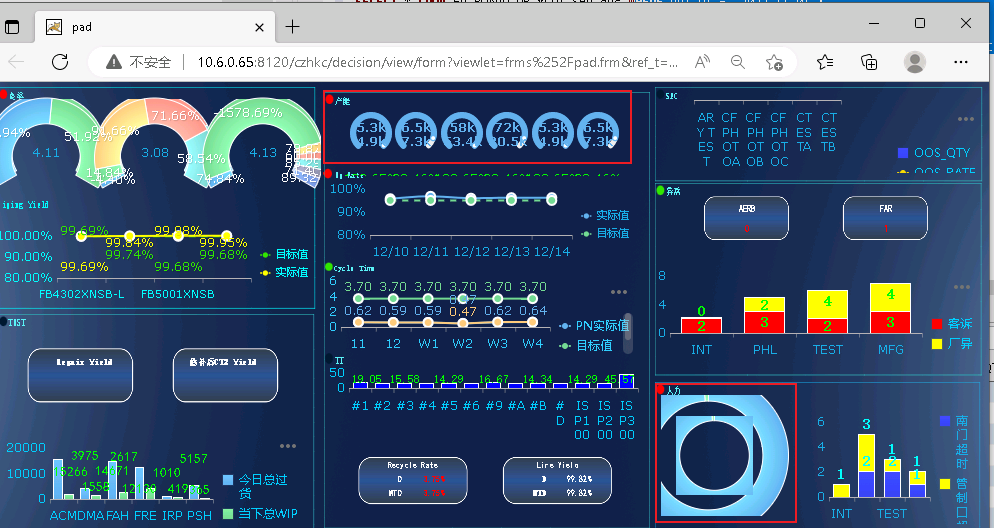The height and width of the screenshot is (528, 994).
Task: Open browser settings and more menu
Action: 960,61
